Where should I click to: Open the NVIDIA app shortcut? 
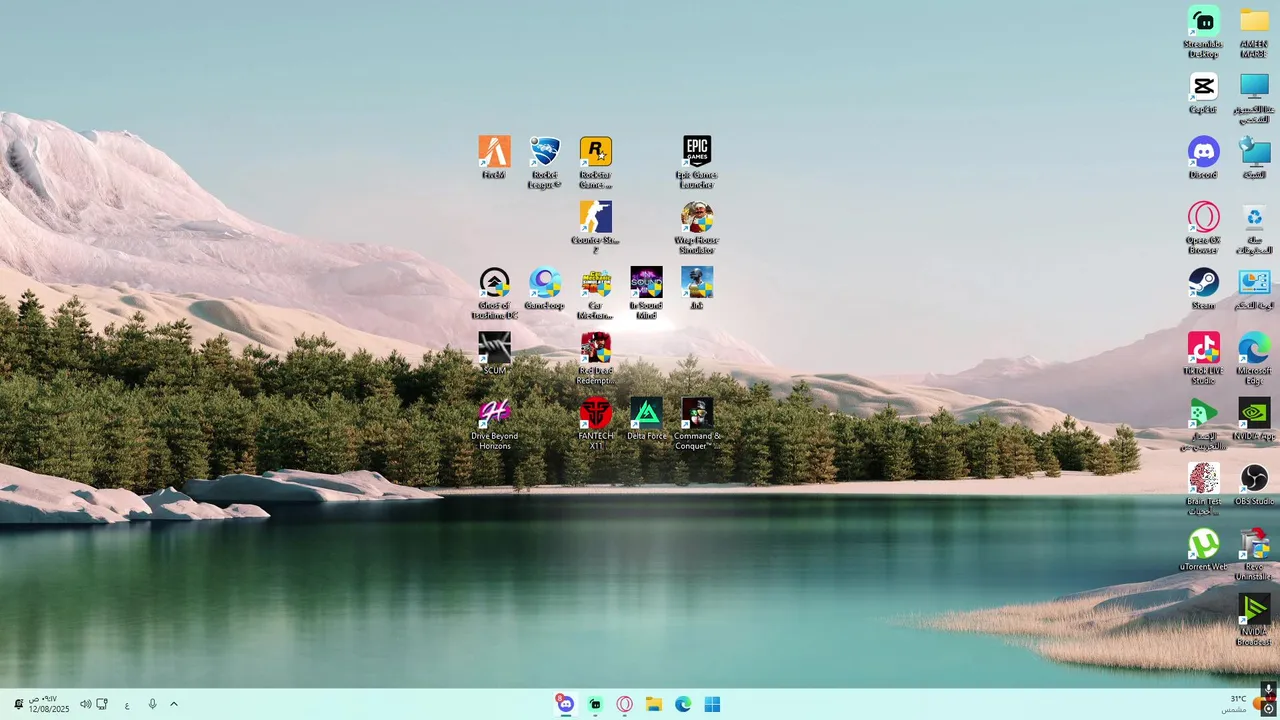pyautogui.click(x=1254, y=419)
